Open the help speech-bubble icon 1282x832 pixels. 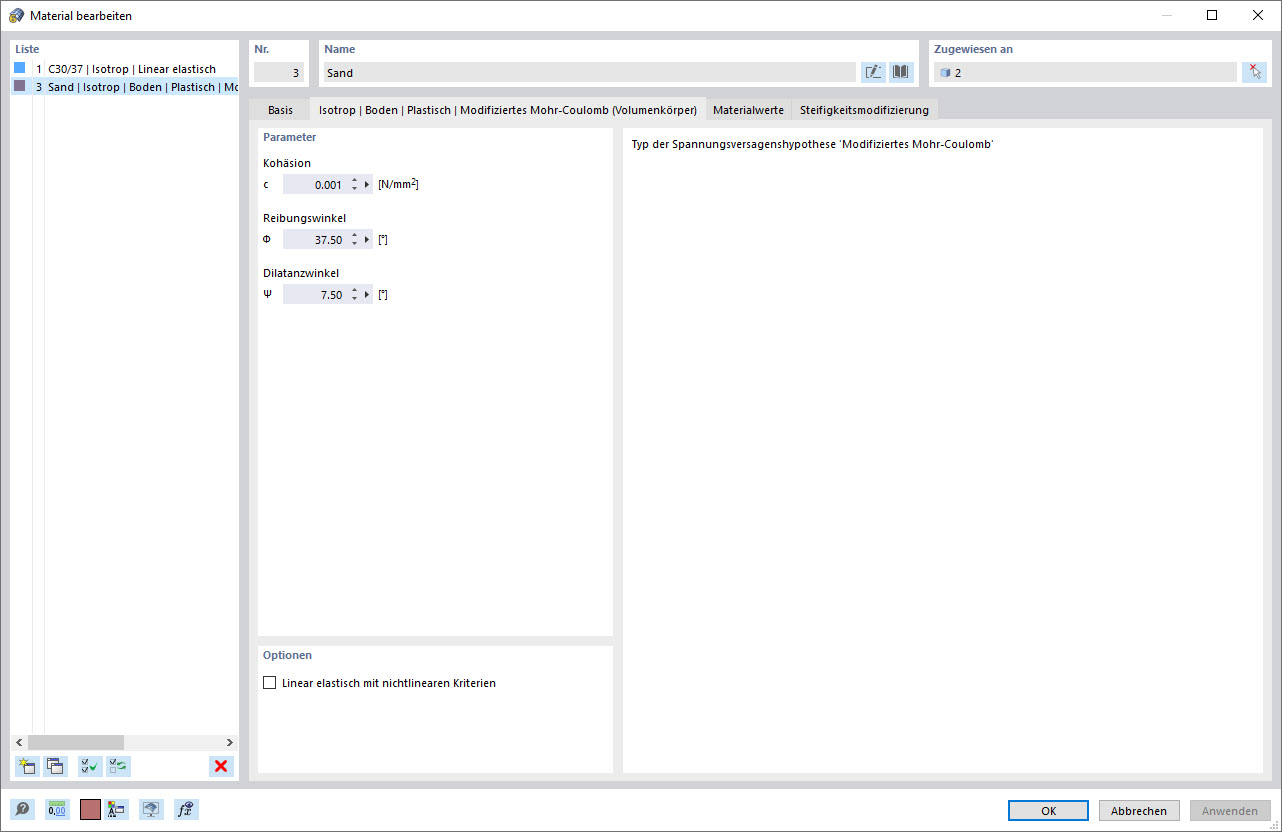(x=22, y=810)
